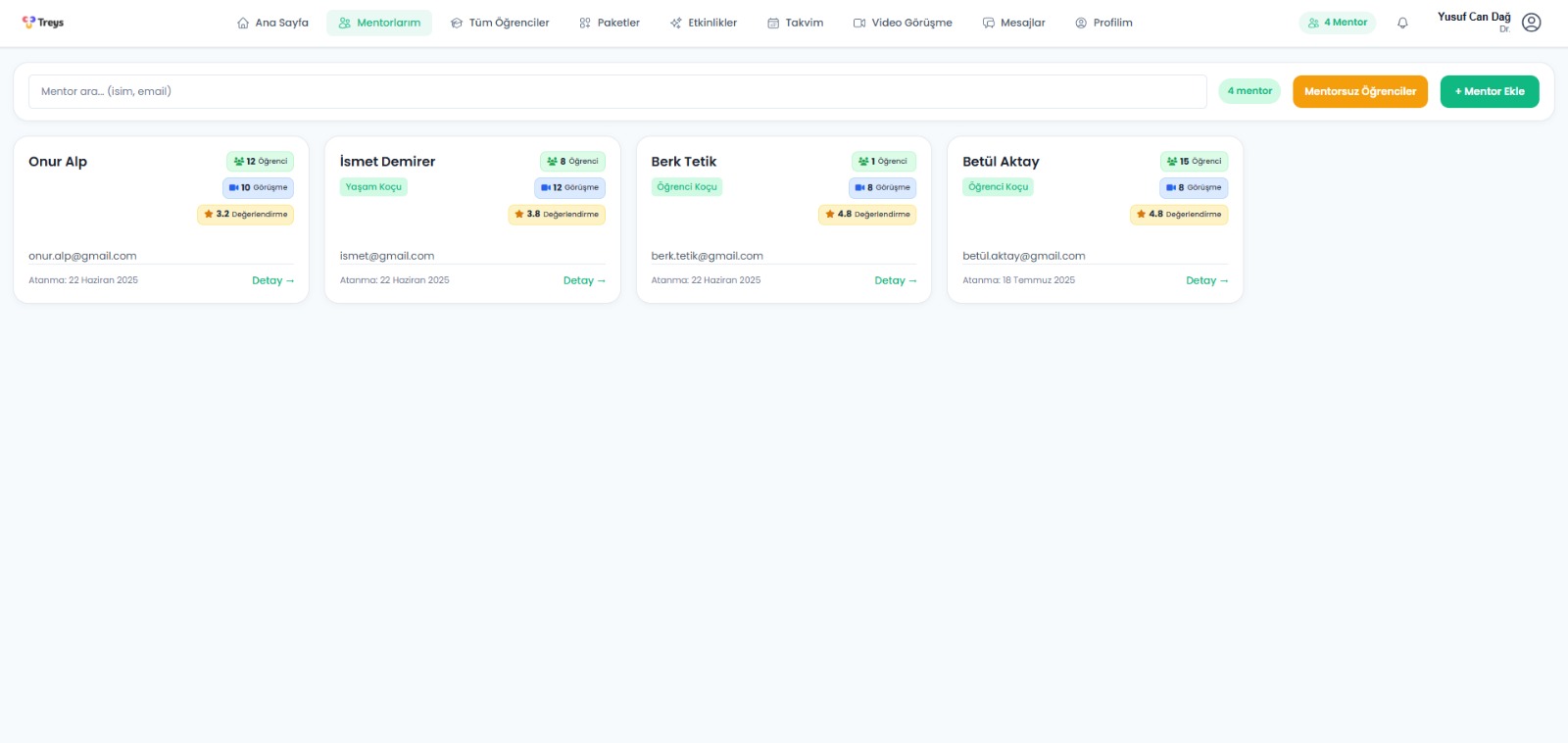The height and width of the screenshot is (743, 1568).
Task: Open Detay link for Betül Aktay
Action: click(1206, 280)
